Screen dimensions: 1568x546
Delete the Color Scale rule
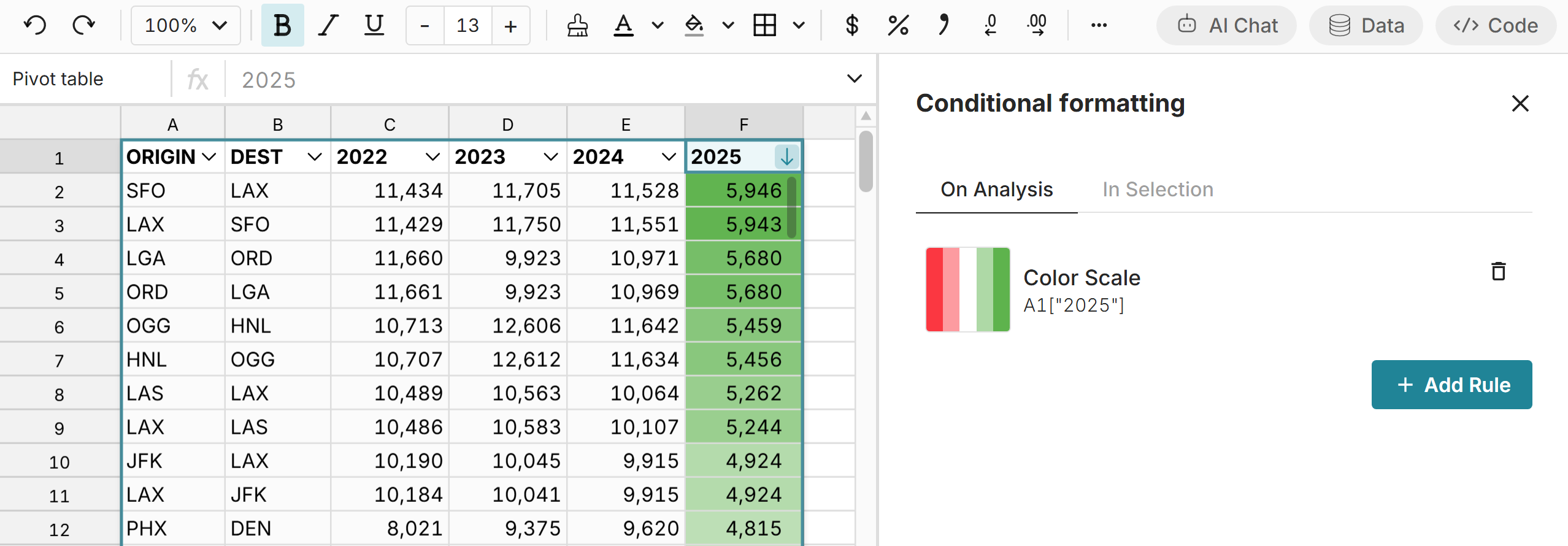(x=1498, y=271)
